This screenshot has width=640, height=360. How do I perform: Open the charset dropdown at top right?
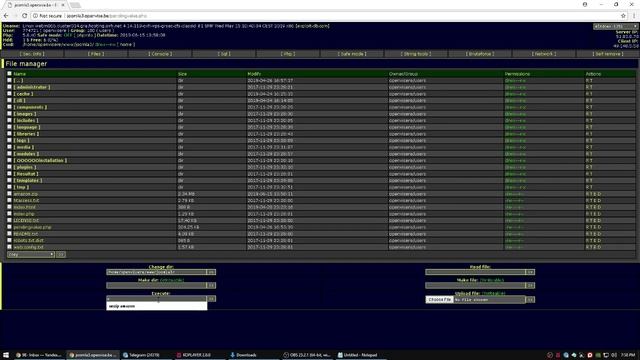tap(616, 26)
